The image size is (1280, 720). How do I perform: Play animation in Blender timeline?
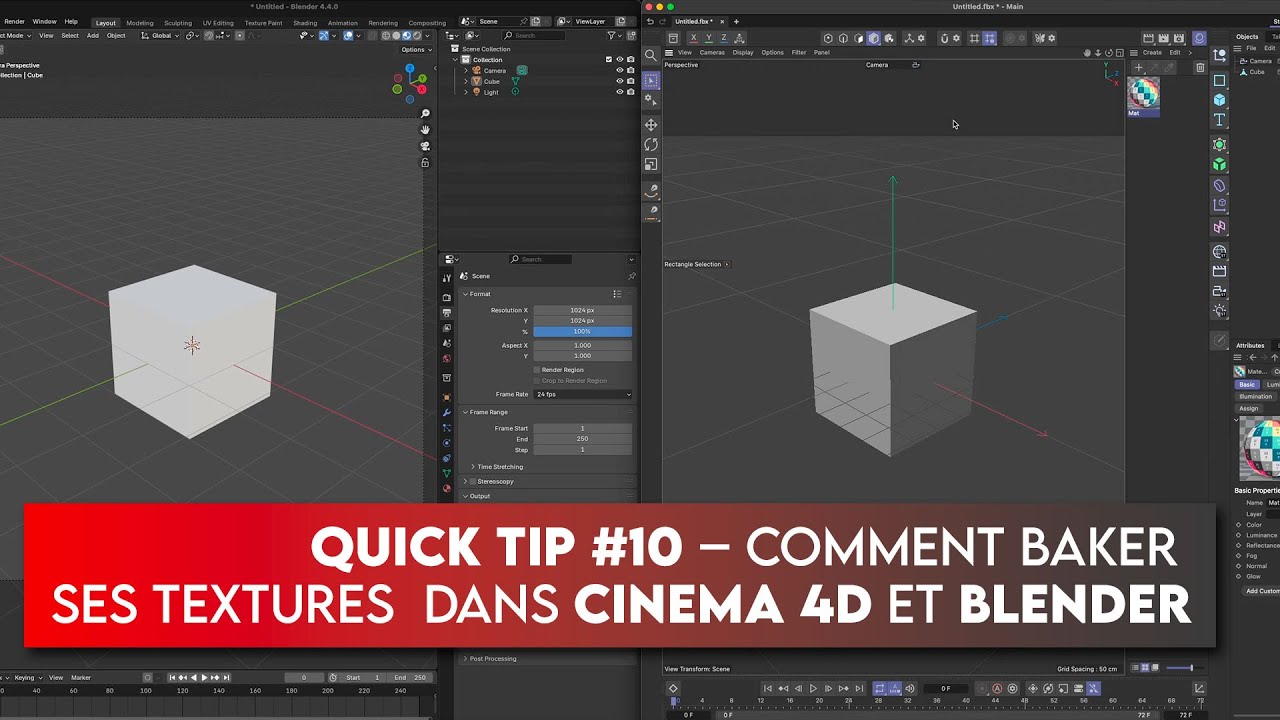click(204, 678)
